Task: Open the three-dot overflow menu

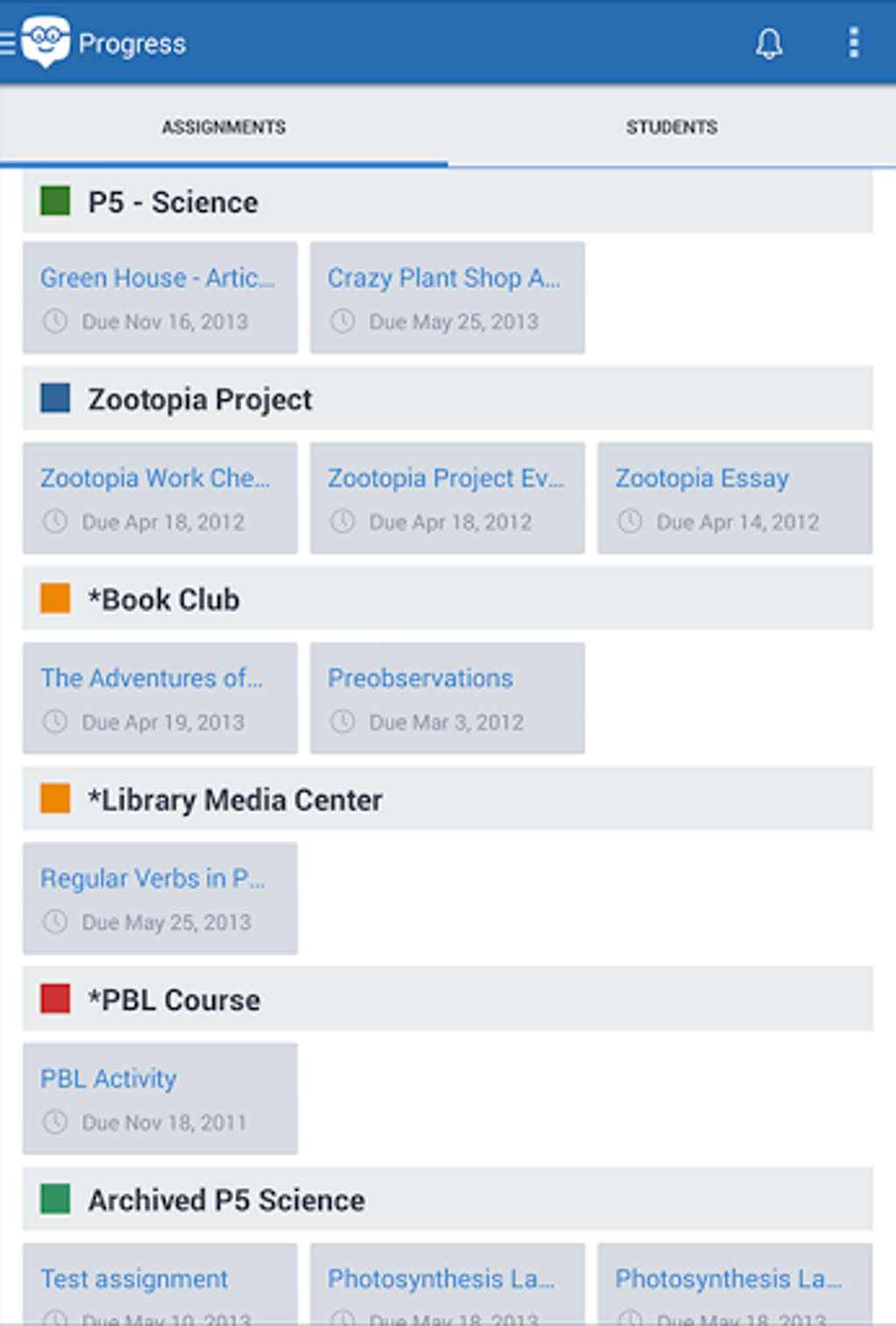Action: [x=853, y=42]
